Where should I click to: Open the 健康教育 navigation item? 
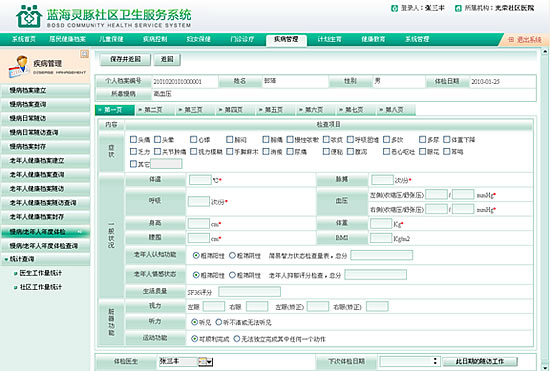click(x=374, y=39)
